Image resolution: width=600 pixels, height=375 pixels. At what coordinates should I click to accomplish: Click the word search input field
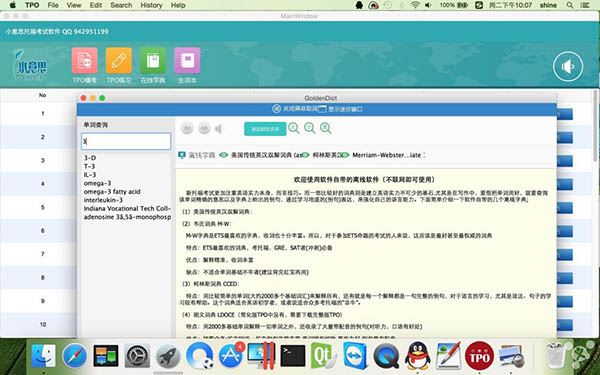point(126,141)
